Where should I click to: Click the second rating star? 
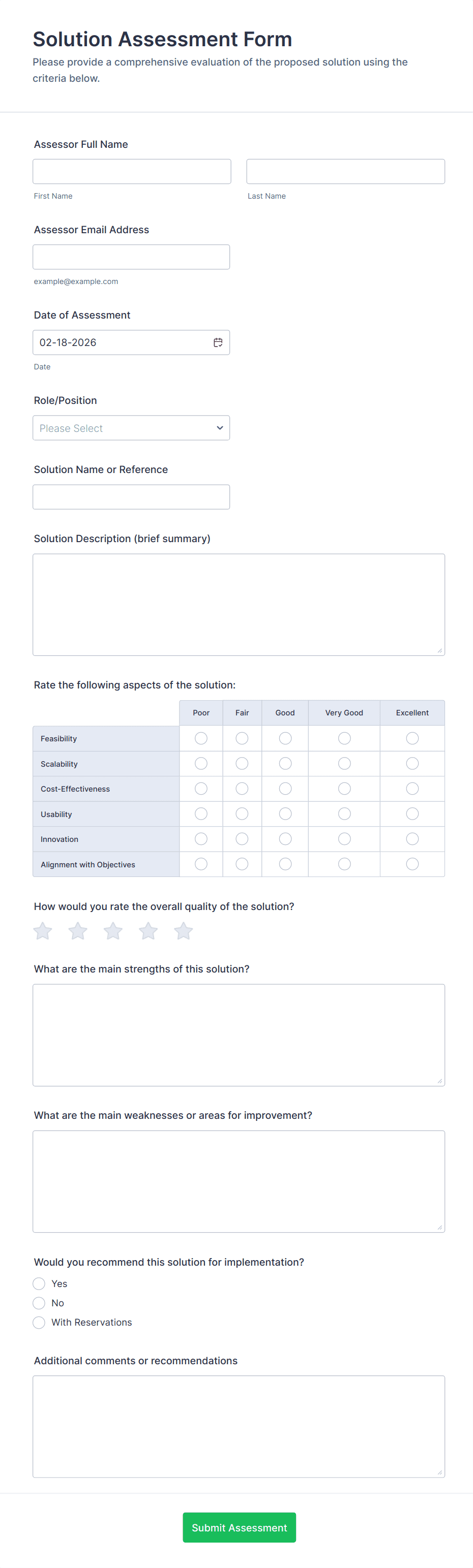(78, 931)
